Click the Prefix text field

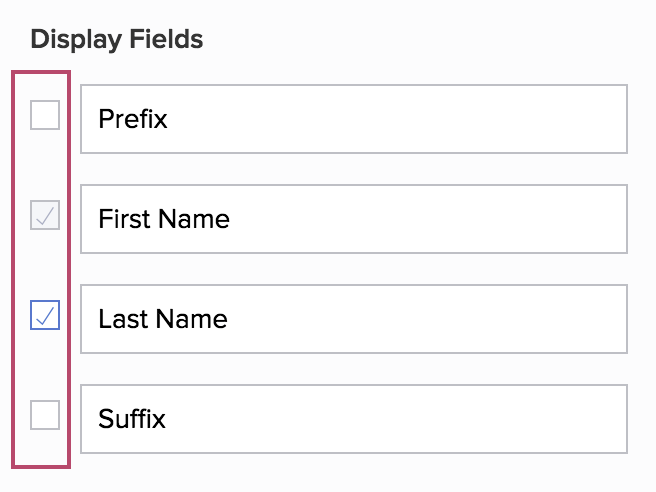coord(353,119)
